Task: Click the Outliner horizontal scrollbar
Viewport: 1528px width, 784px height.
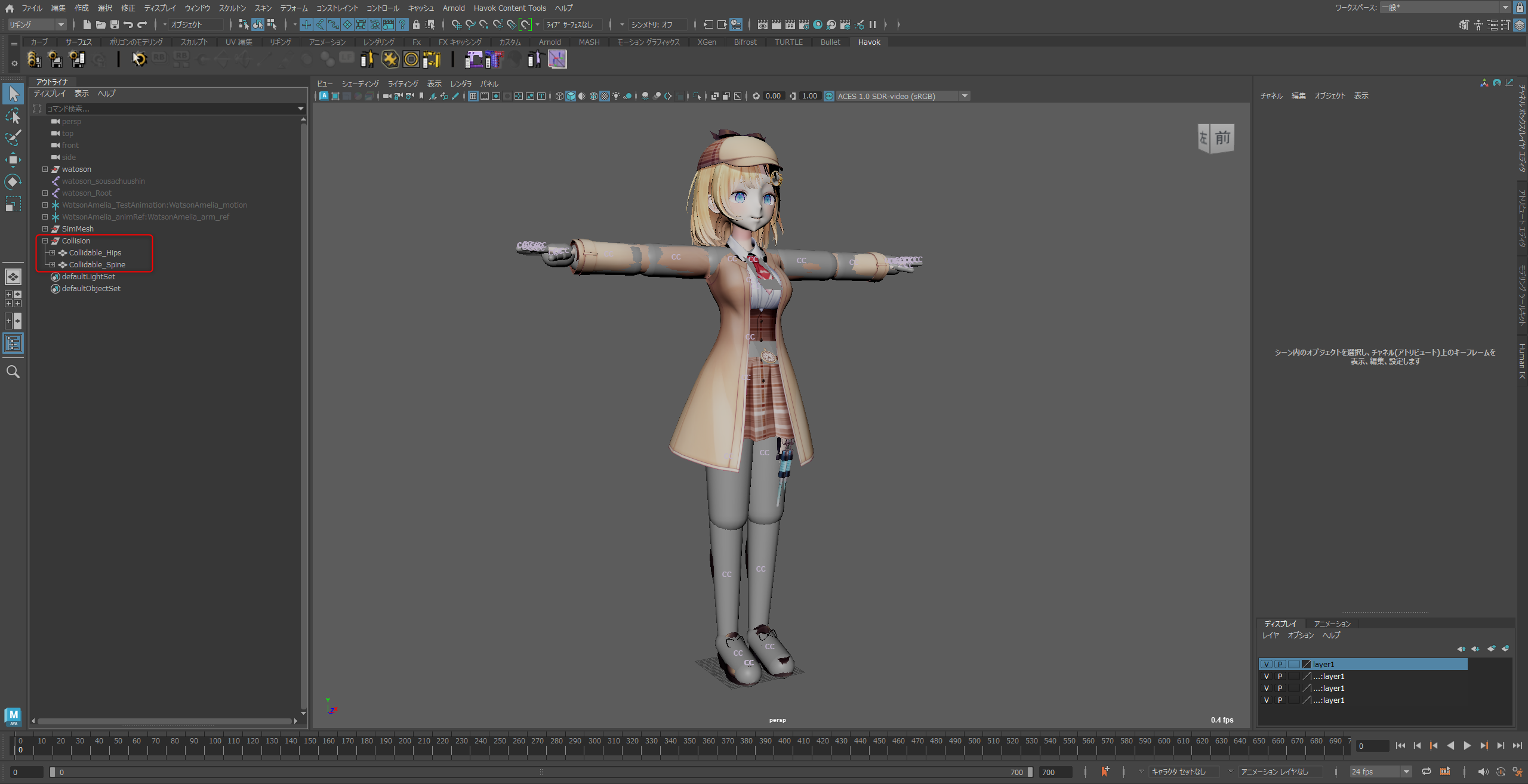Action: (164, 721)
